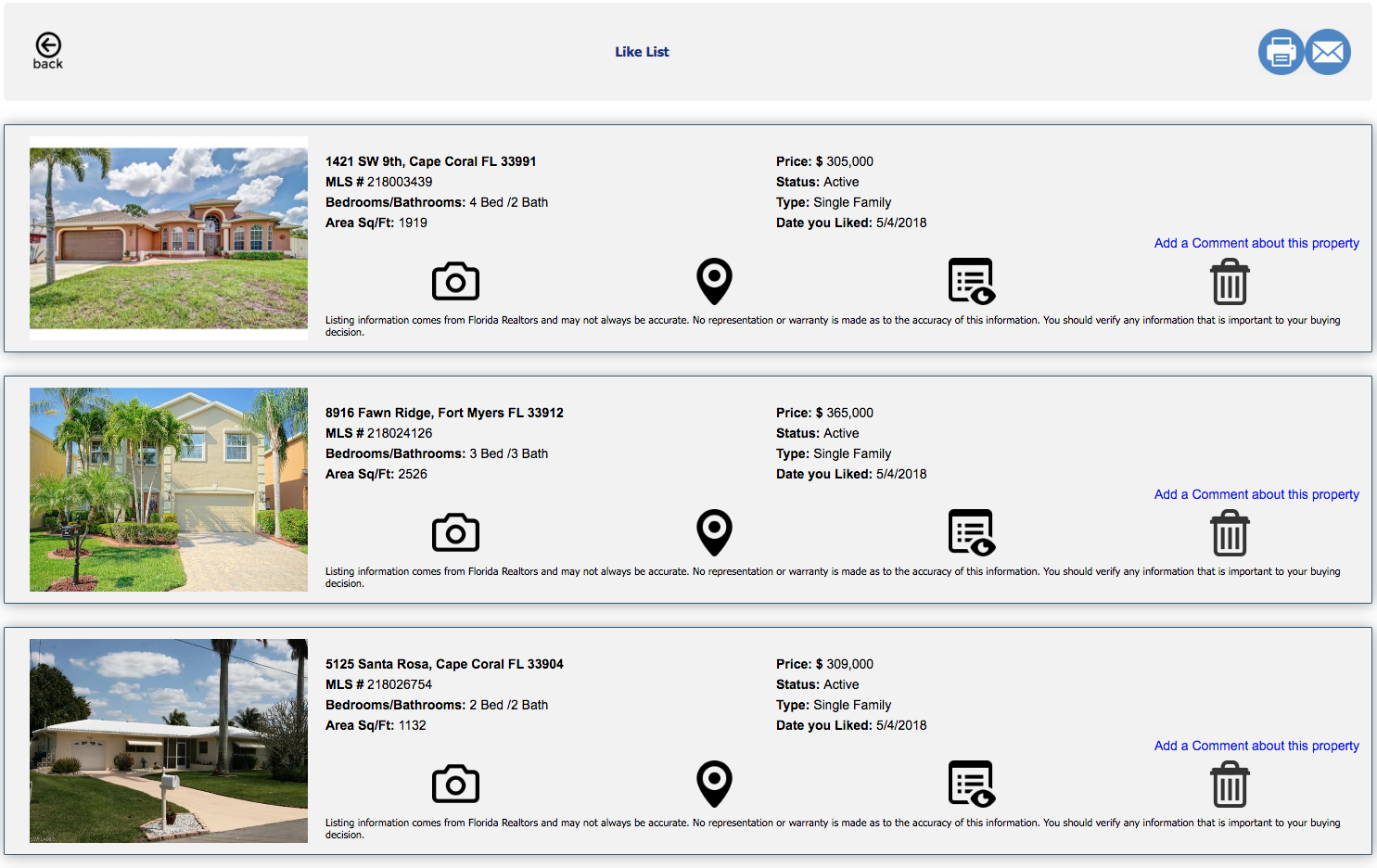View listing details for 8916 Fawn Ridge
This screenshot has width=1377, height=868.
pyautogui.click(x=972, y=532)
